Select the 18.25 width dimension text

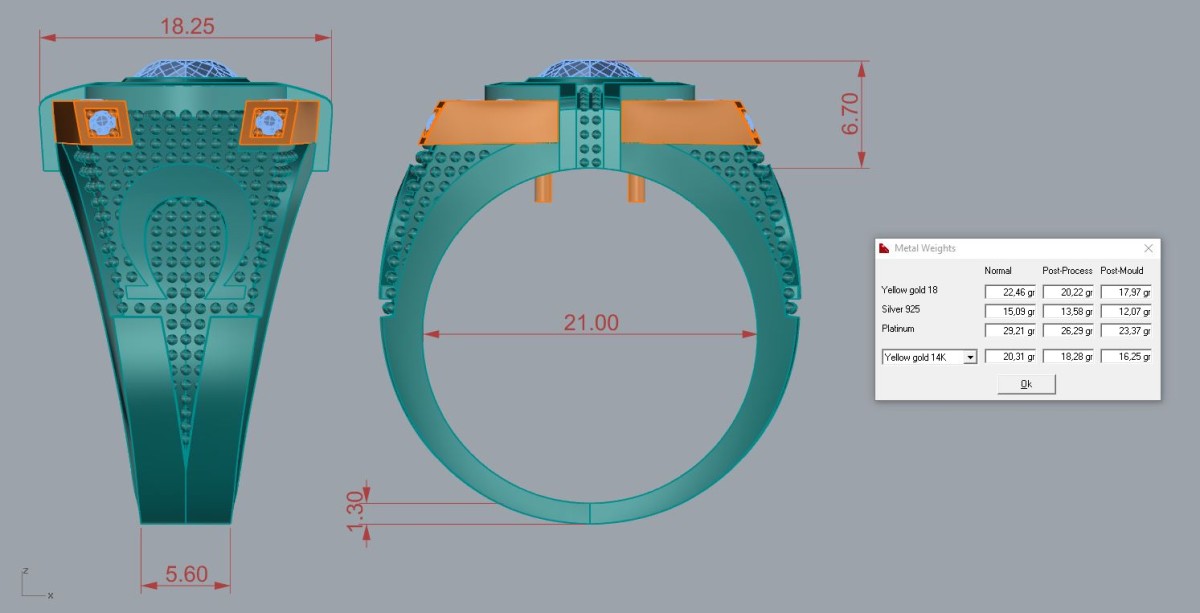[x=186, y=25]
